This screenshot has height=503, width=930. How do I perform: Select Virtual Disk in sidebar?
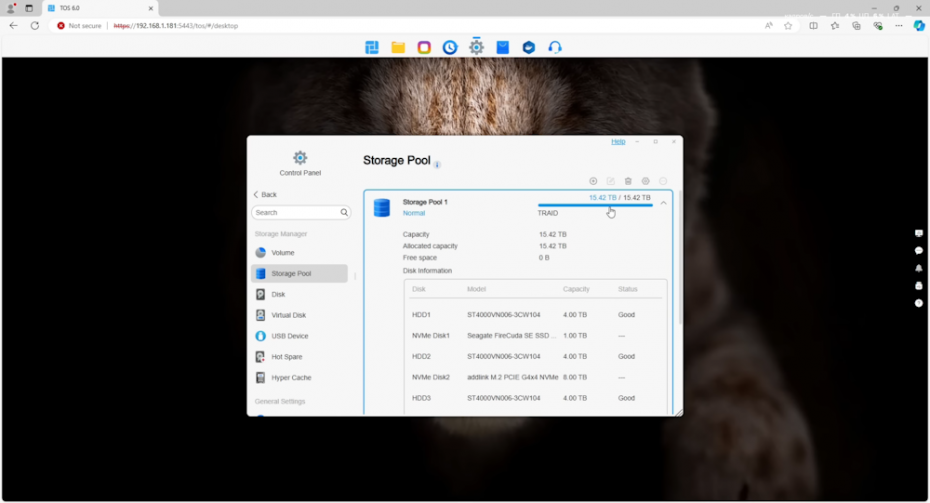pyautogui.click(x=300, y=315)
